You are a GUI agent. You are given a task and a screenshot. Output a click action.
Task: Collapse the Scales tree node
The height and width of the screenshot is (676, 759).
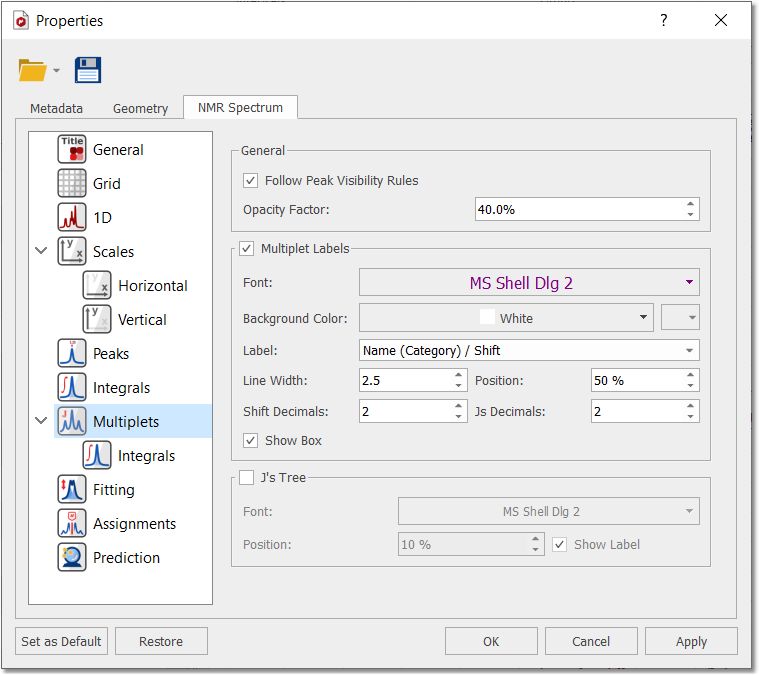coord(41,252)
